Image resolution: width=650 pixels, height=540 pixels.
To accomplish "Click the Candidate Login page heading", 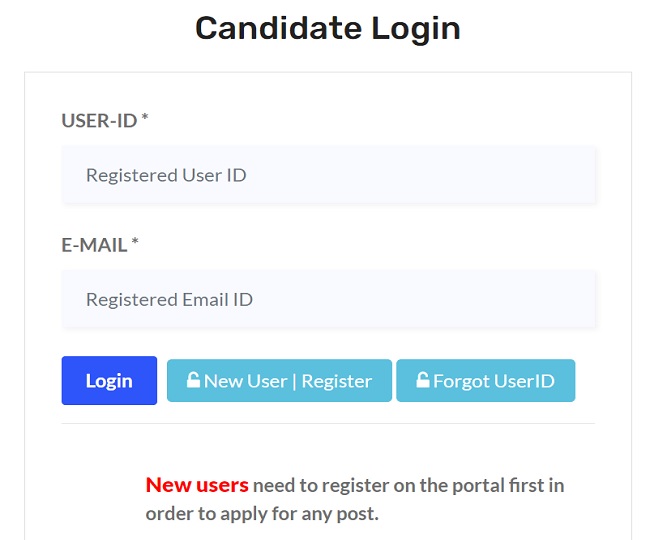I will tap(327, 28).
